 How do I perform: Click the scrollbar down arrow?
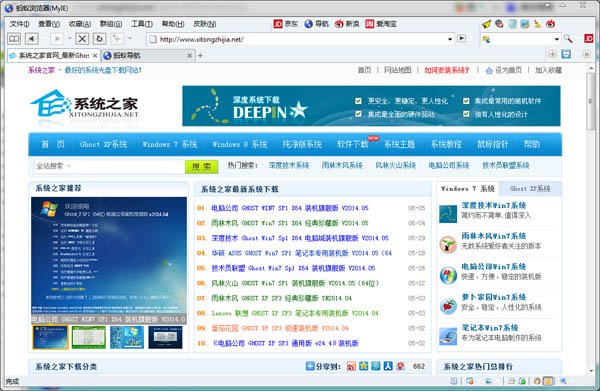click(592, 370)
